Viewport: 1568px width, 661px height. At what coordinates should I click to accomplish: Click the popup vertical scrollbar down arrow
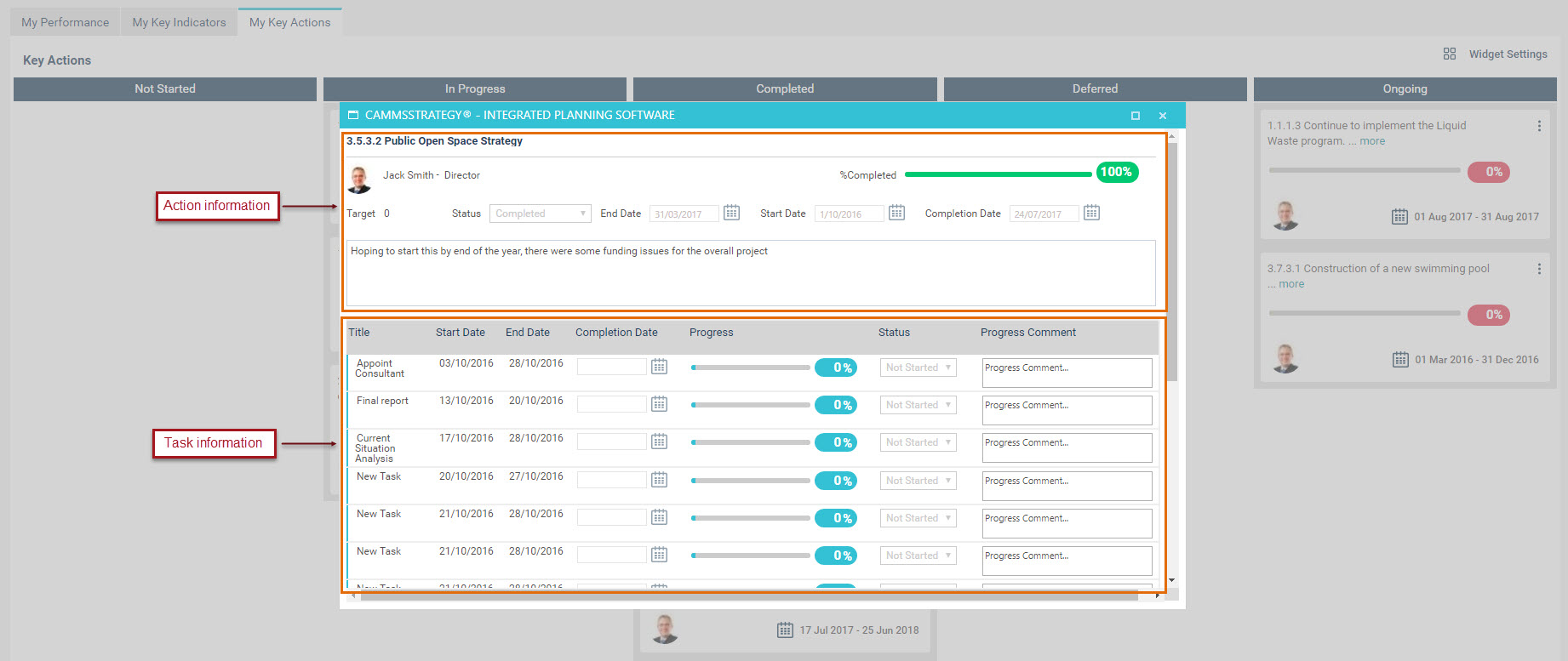[1172, 580]
